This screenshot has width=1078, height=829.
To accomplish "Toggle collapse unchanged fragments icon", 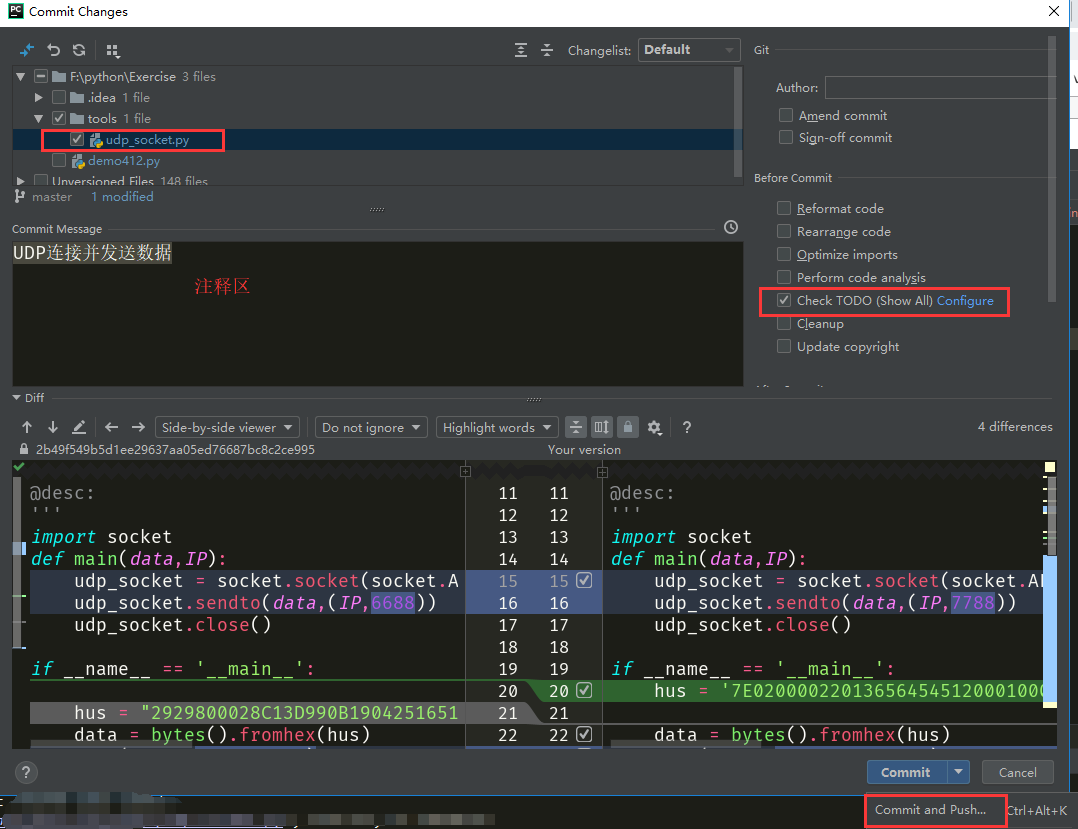I will (575, 427).
